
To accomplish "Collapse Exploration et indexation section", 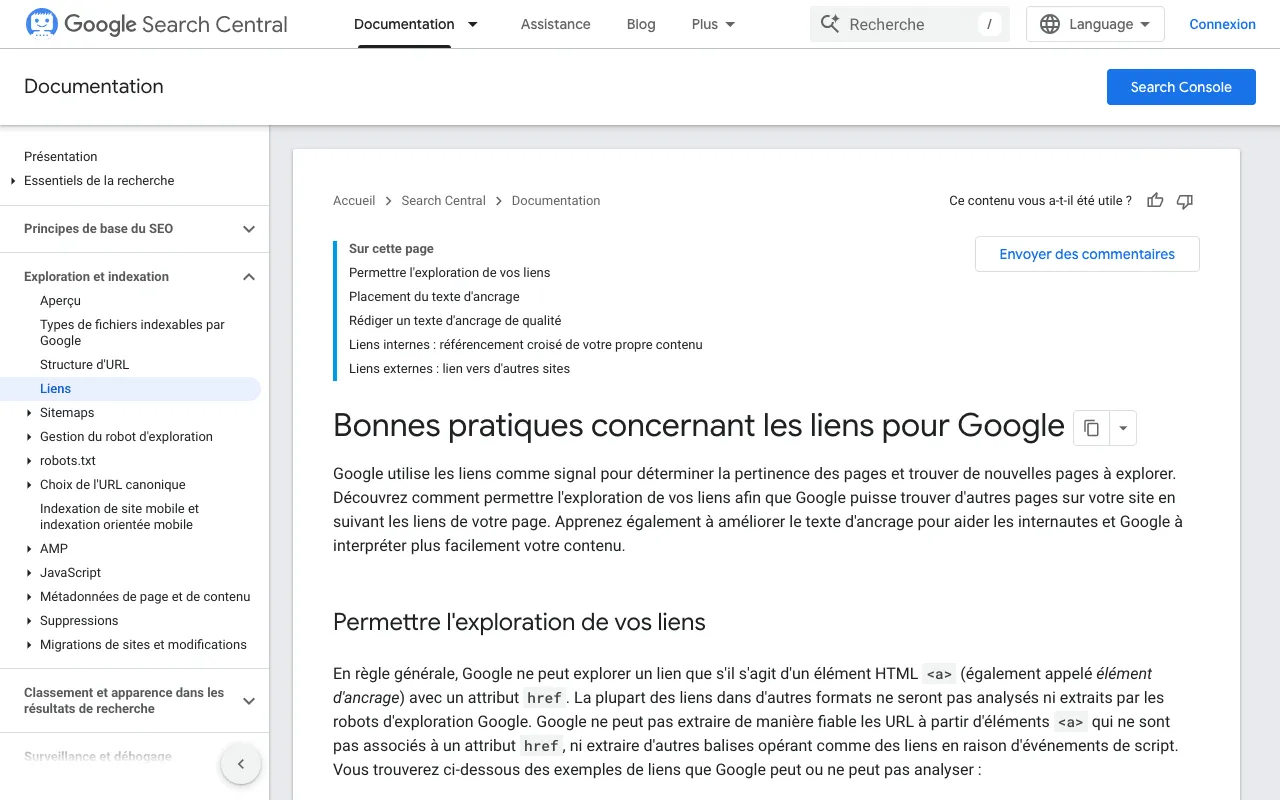I will pos(249,277).
